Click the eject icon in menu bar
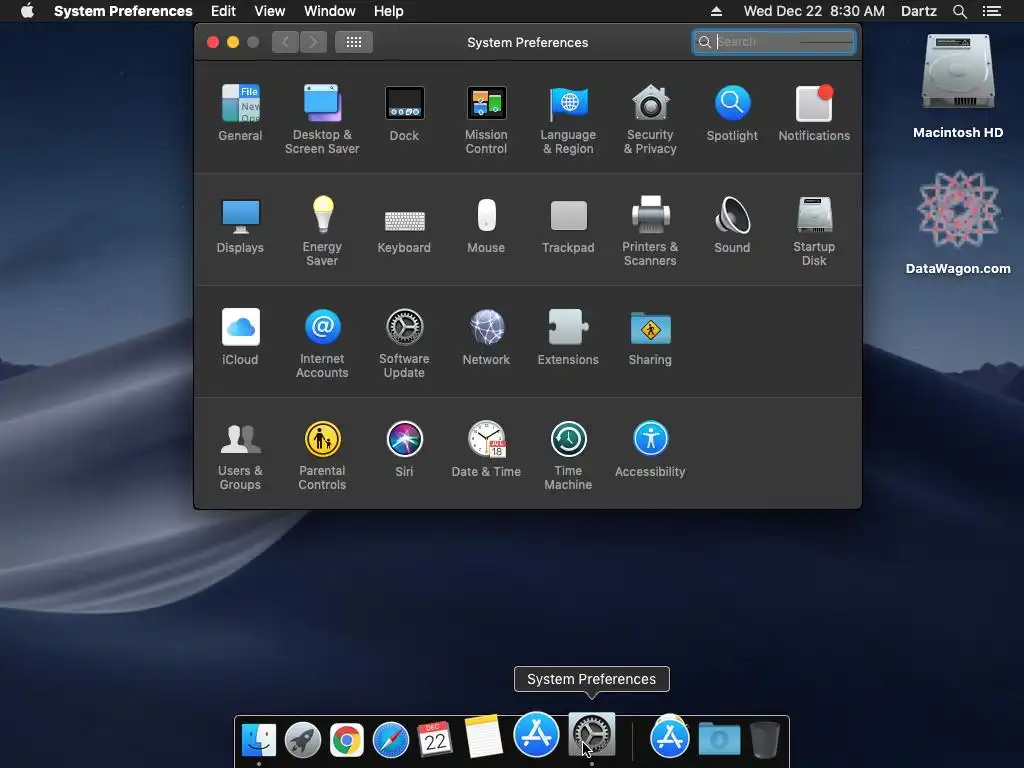 [716, 11]
